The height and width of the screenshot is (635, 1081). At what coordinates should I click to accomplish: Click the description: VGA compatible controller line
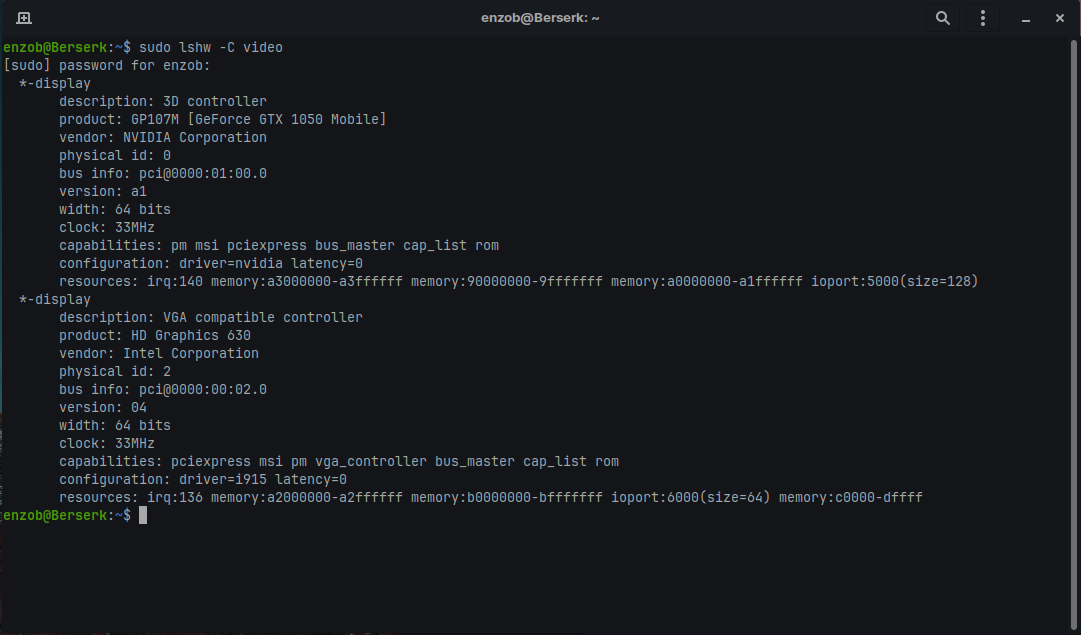point(211,317)
